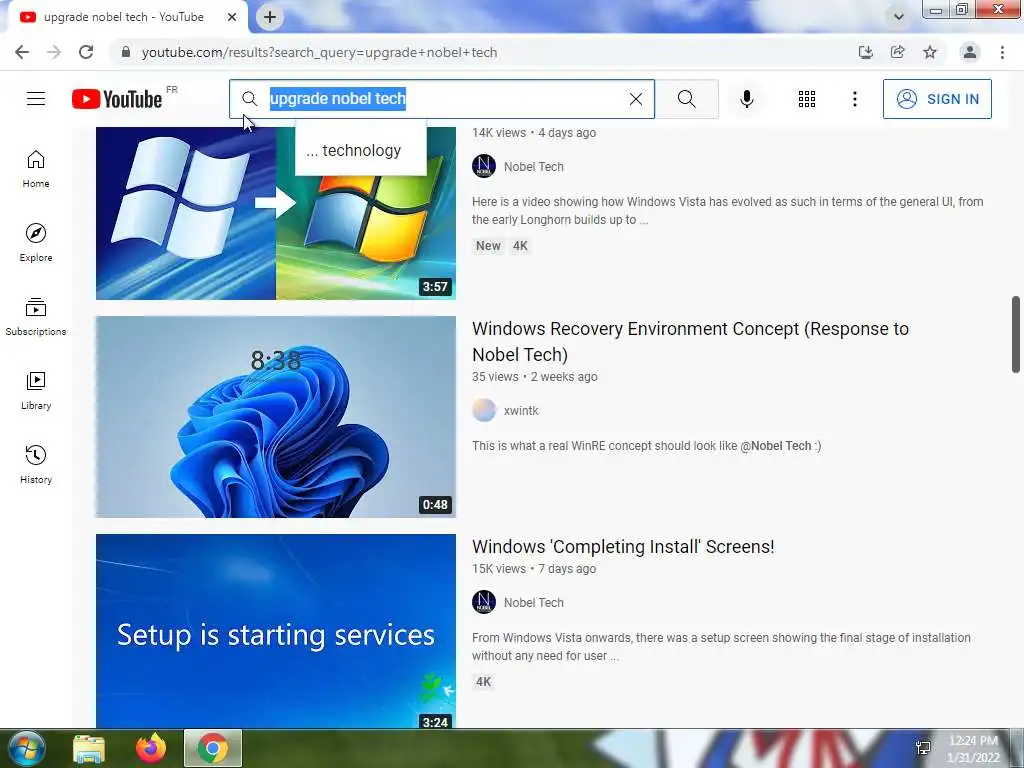Click the address bar URL

319,52
